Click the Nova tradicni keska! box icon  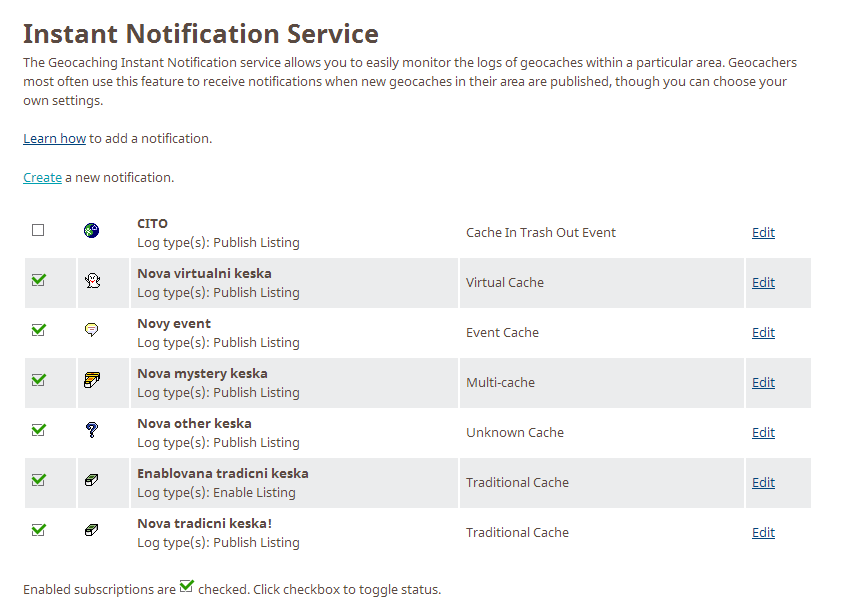(x=92, y=530)
